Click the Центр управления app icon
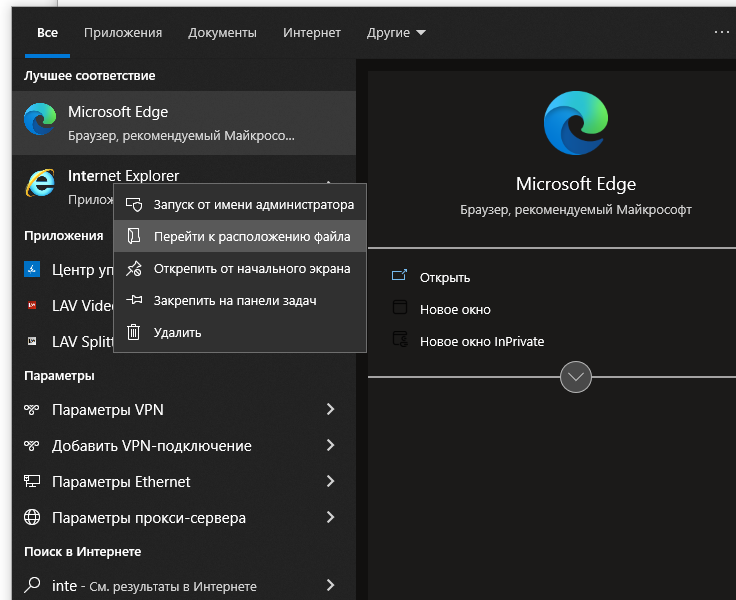 coord(32,269)
